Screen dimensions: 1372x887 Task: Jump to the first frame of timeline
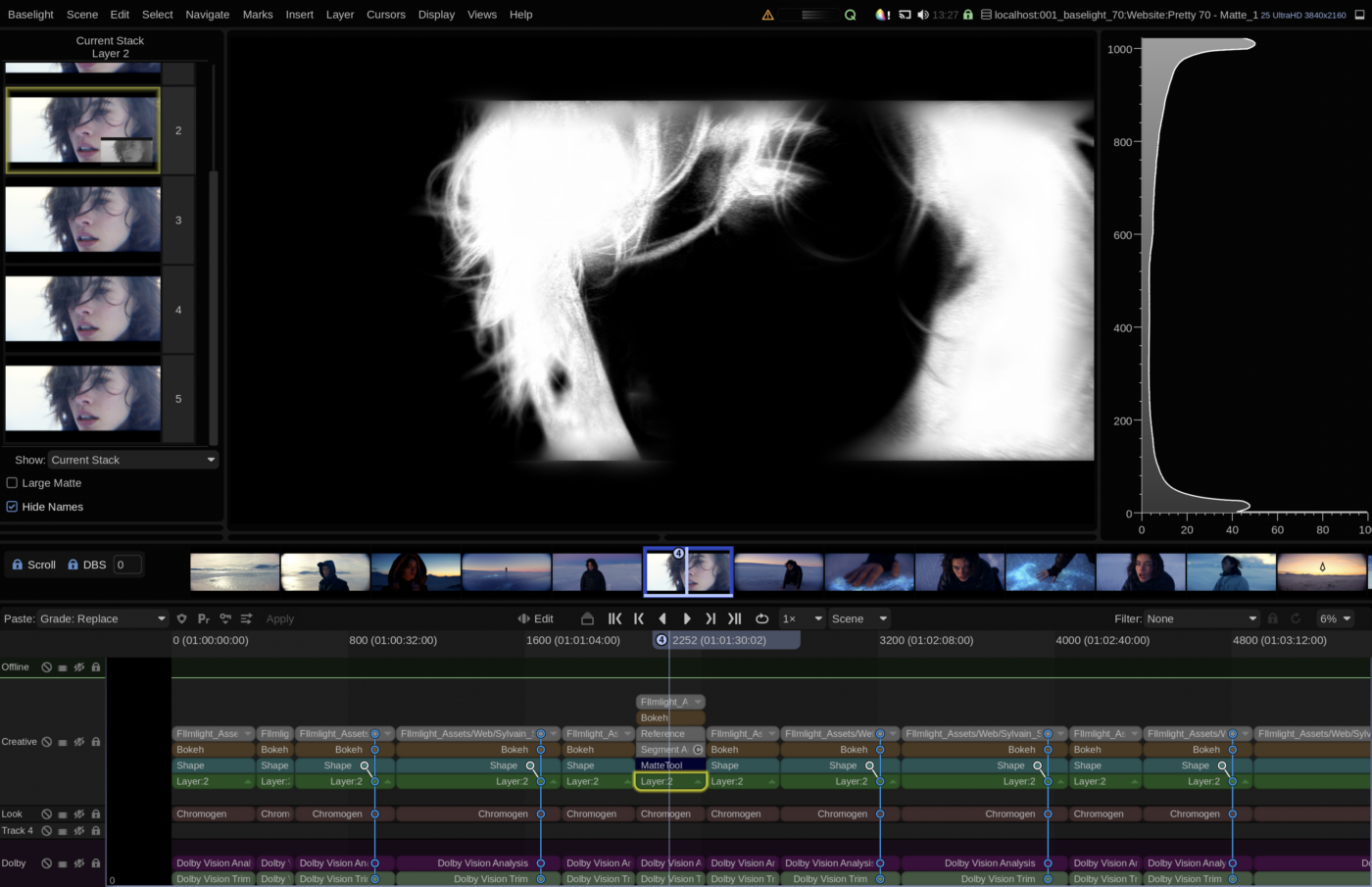pyautogui.click(x=614, y=618)
